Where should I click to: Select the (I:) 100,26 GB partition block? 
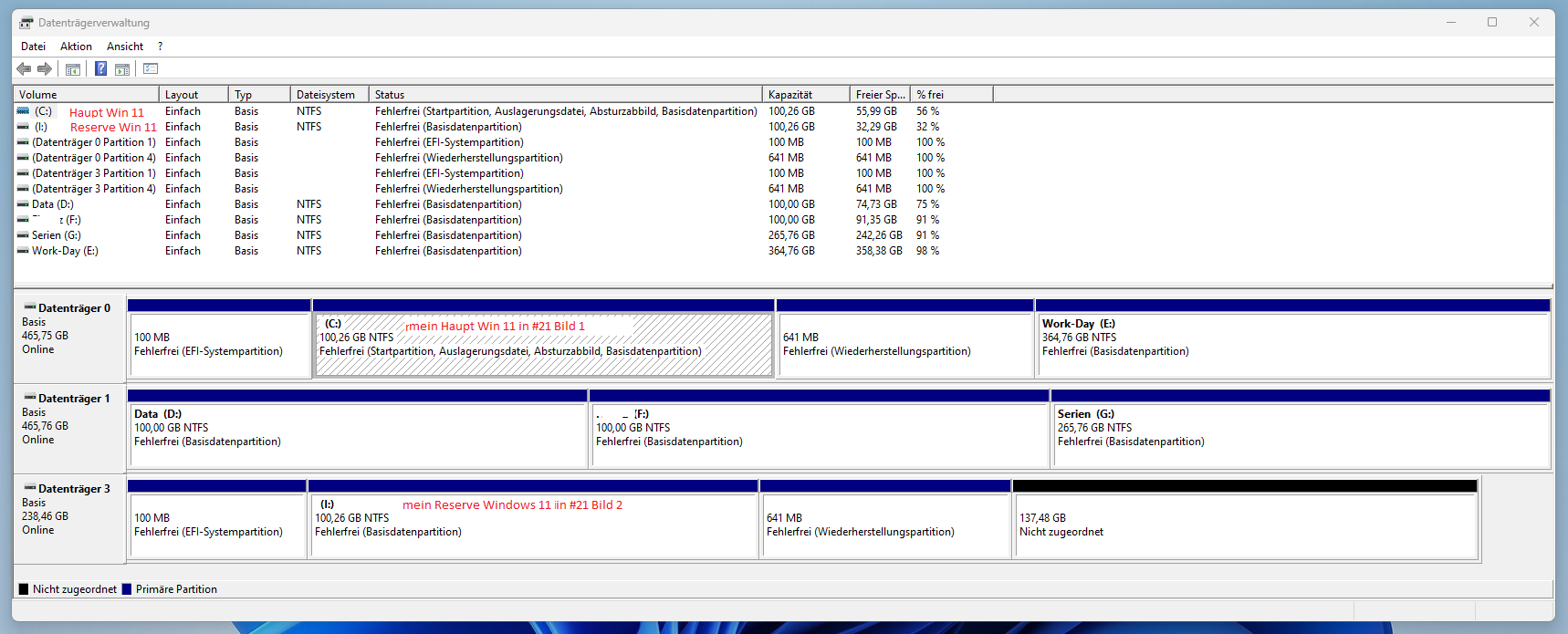534,525
